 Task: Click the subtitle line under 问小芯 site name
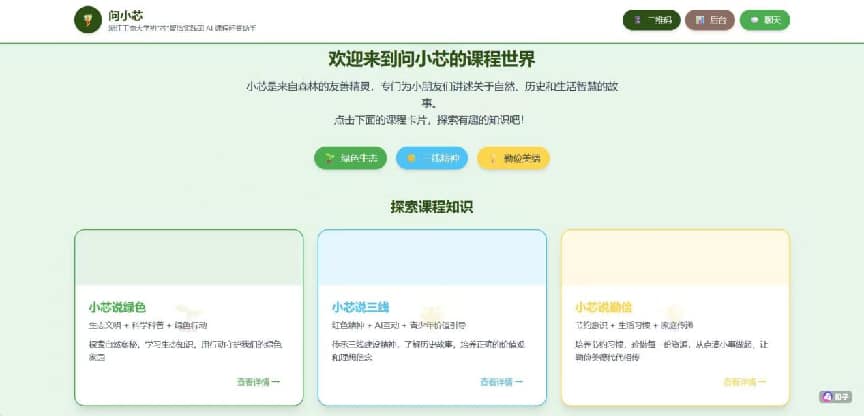coord(182,28)
